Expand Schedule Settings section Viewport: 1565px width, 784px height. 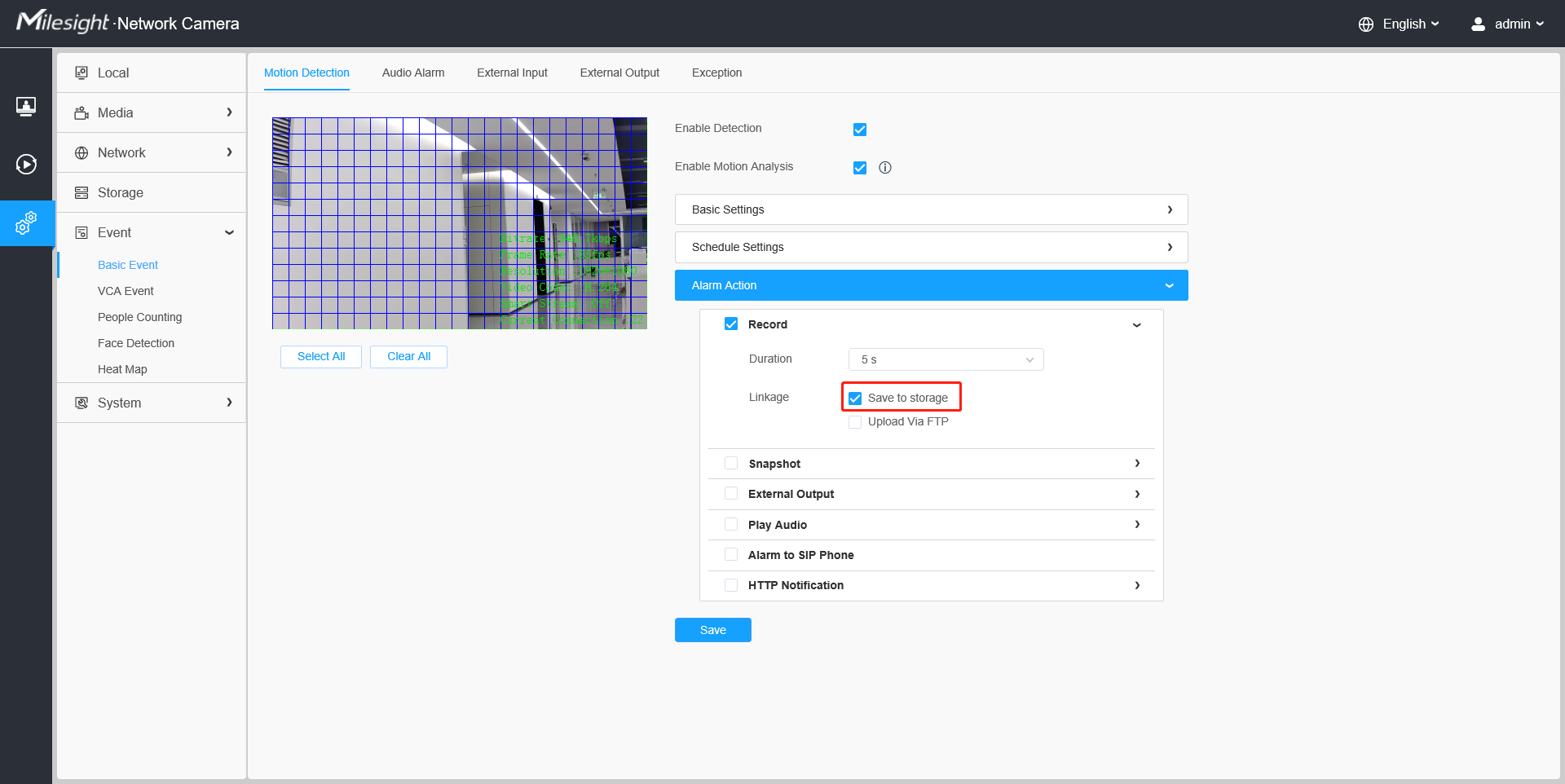point(931,247)
